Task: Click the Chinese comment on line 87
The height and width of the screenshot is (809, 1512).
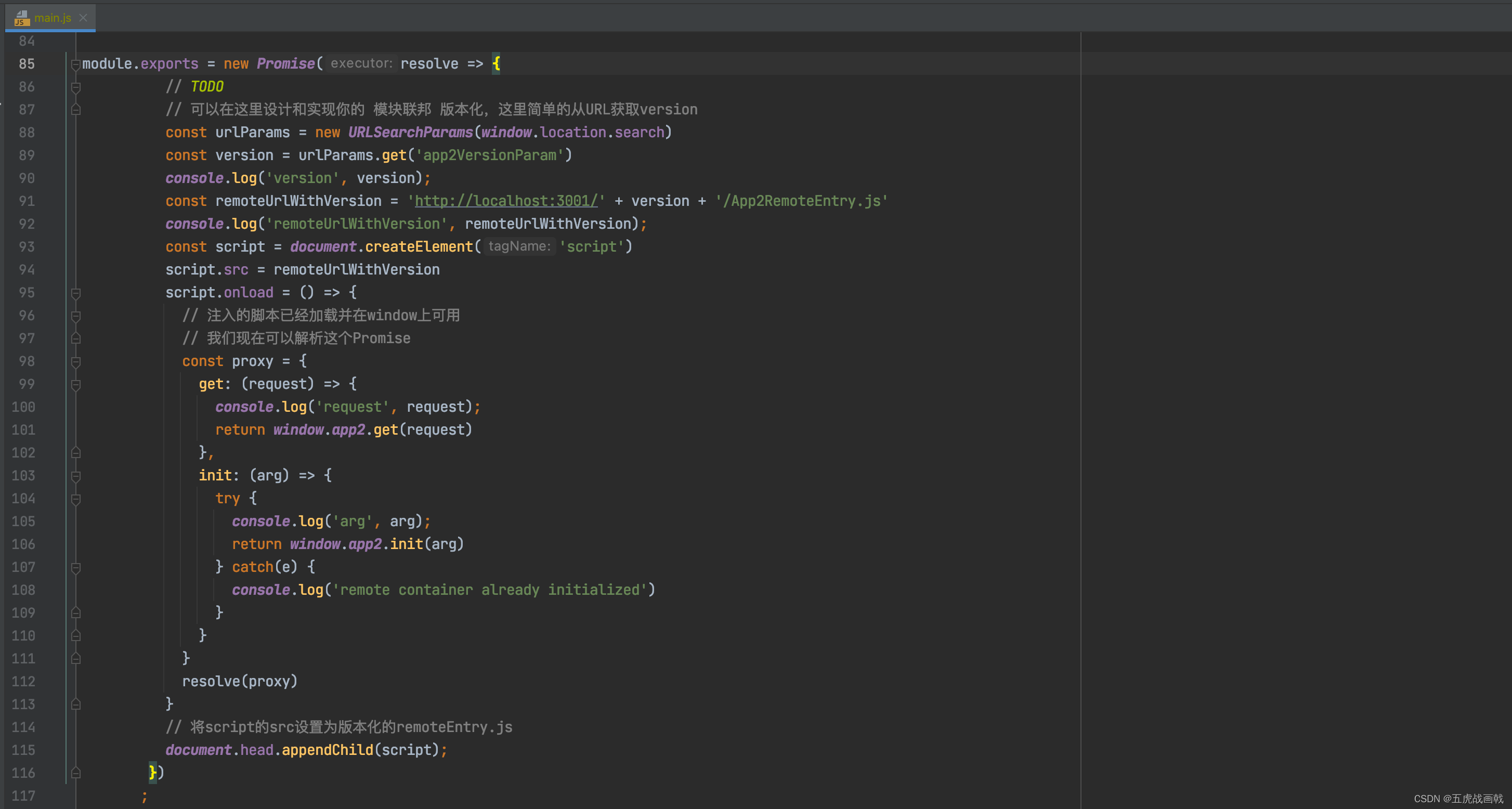Action: tap(432, 110)
